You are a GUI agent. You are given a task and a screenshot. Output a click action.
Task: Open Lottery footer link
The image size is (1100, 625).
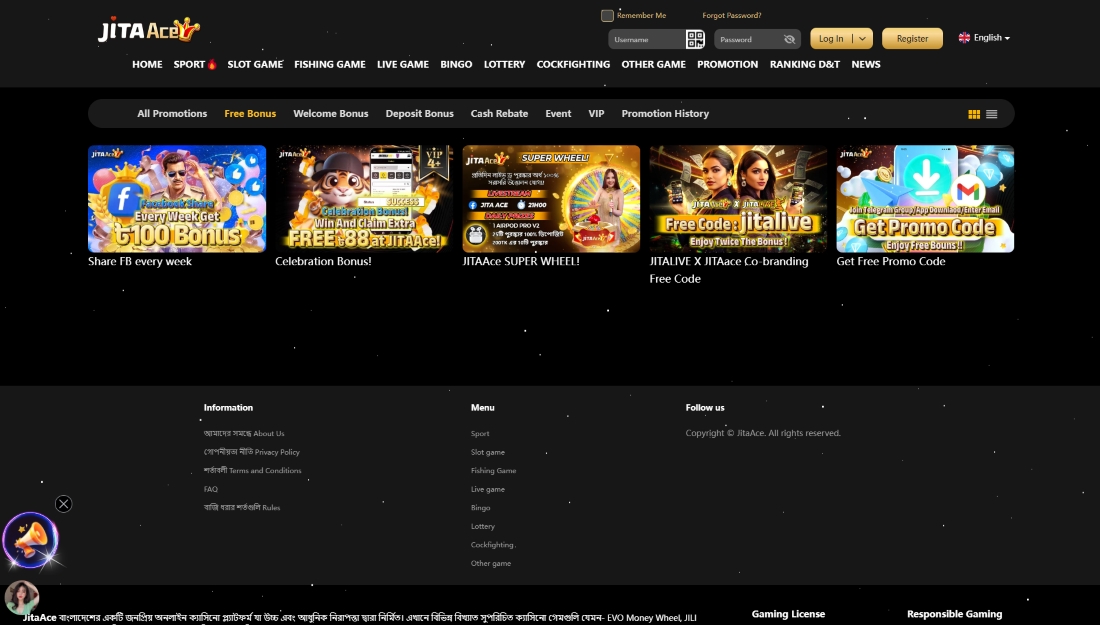point(483,526)
